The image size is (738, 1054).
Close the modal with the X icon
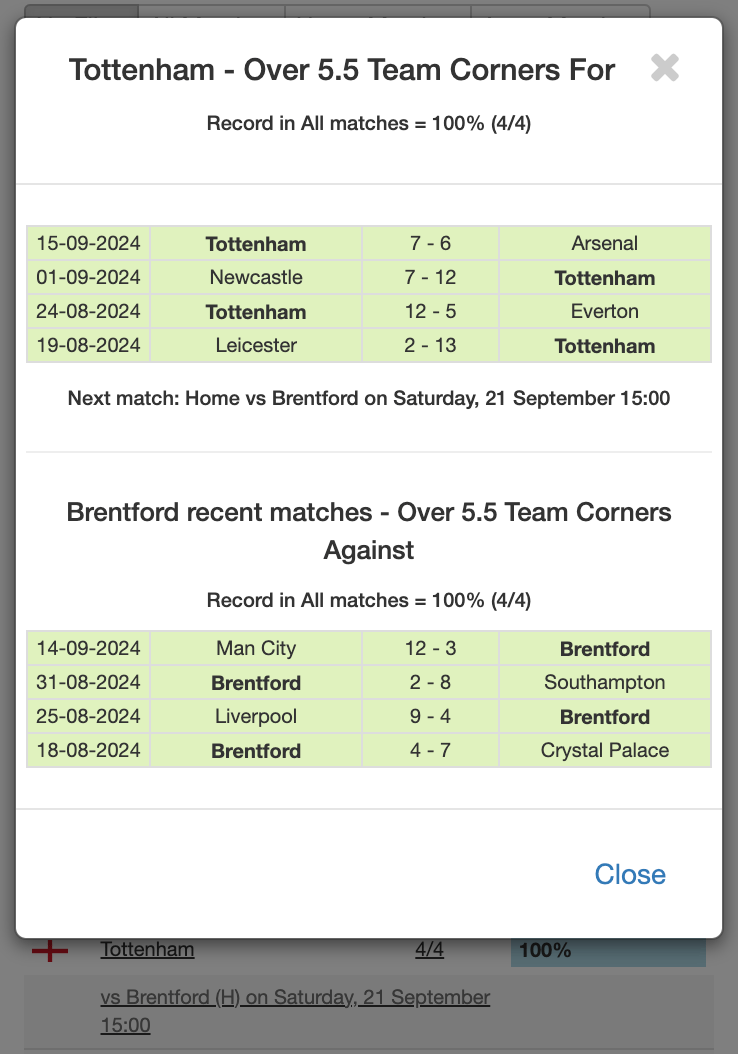coord(665,68)
